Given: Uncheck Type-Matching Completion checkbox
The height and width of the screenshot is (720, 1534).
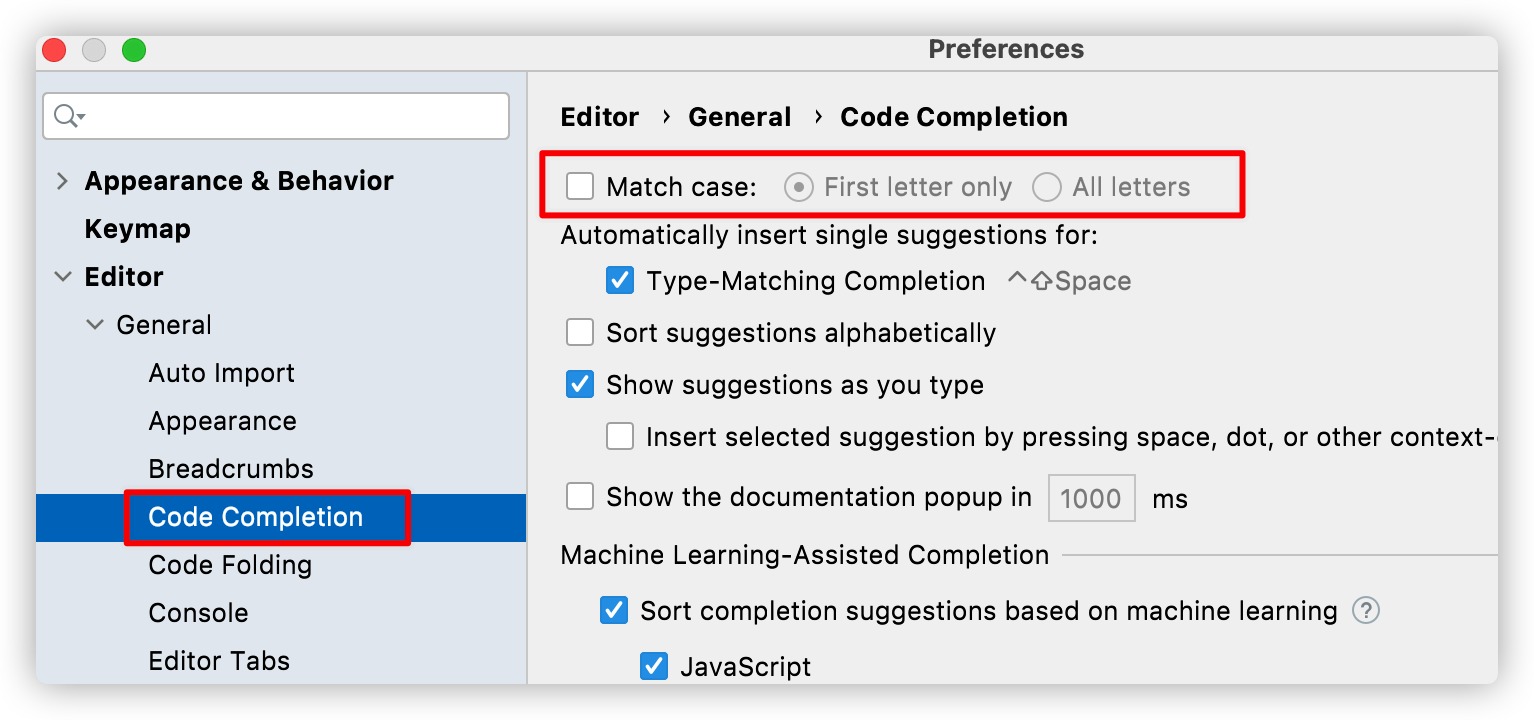Looking at the screenshot, I should (620, 280).
